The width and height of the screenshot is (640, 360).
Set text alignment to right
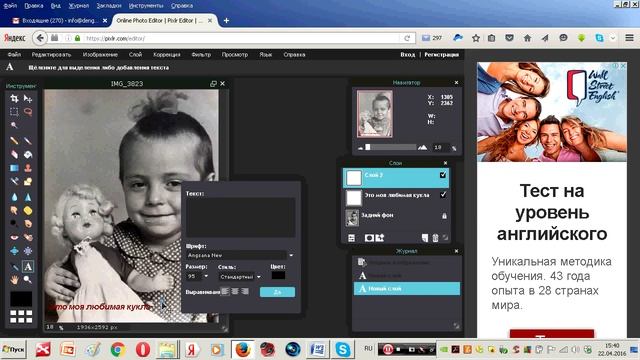point(245,291)
